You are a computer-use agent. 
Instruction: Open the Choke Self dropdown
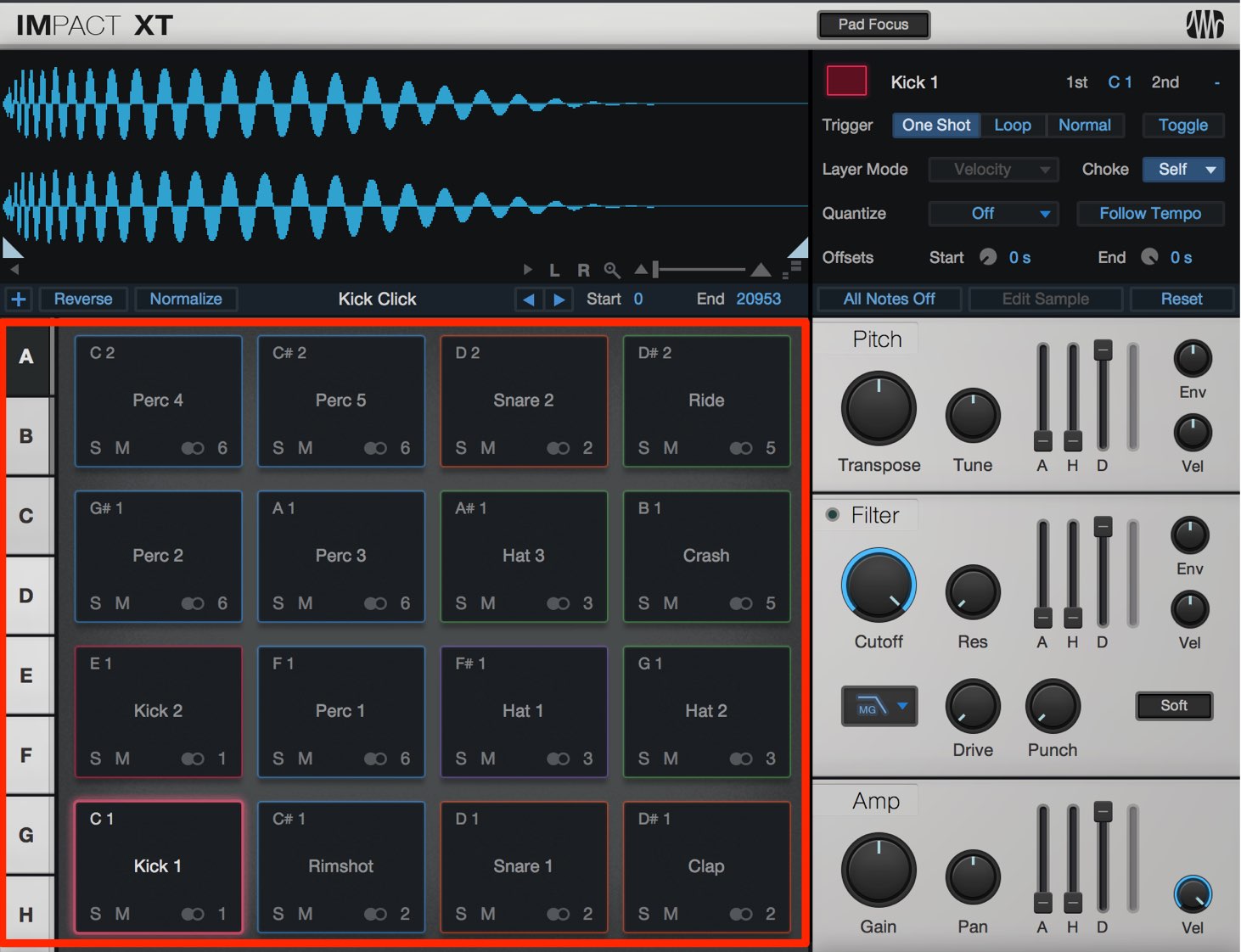click(x=1183, y=169)
